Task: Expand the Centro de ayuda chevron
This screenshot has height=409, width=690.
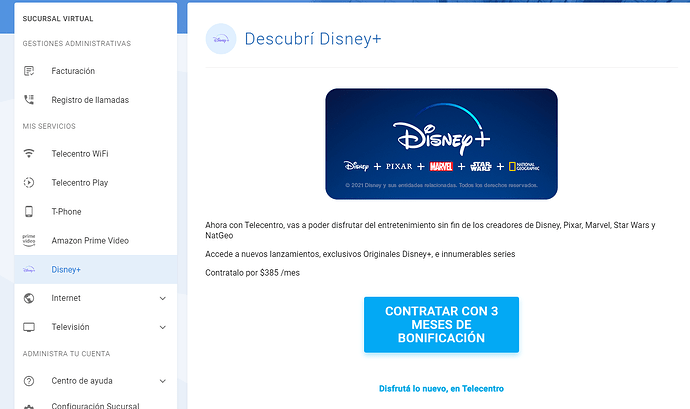Action: pyautogui.click(x=163, y=381)
